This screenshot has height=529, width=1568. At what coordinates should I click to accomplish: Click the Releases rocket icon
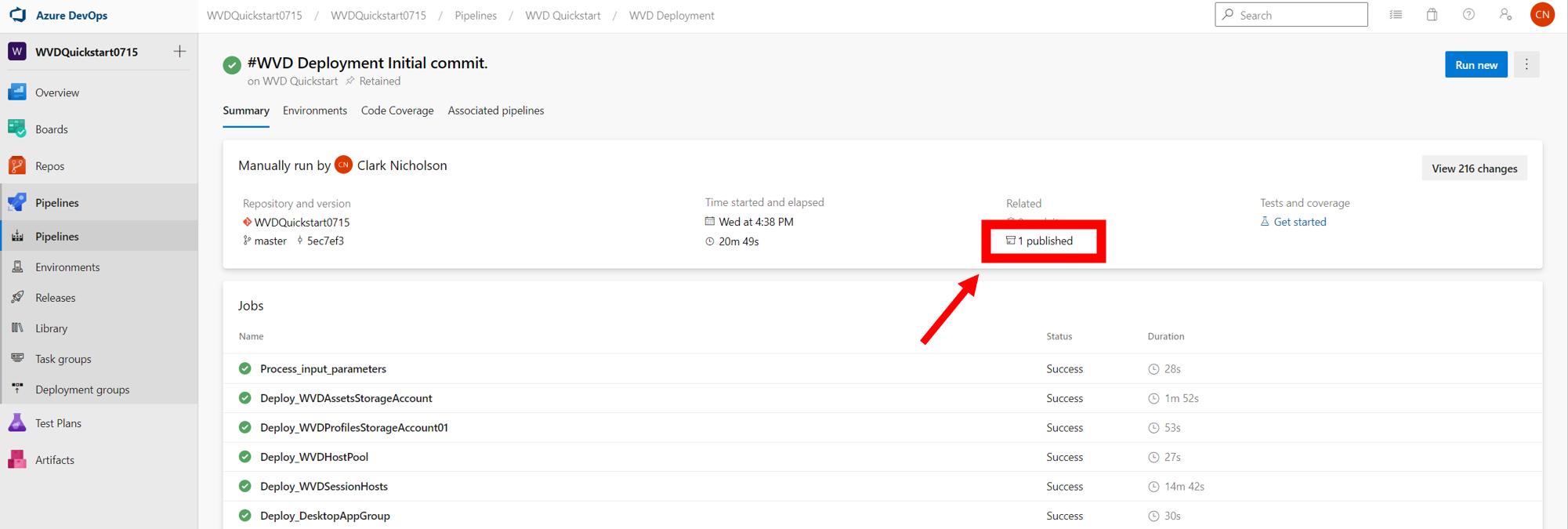(17, 298)
